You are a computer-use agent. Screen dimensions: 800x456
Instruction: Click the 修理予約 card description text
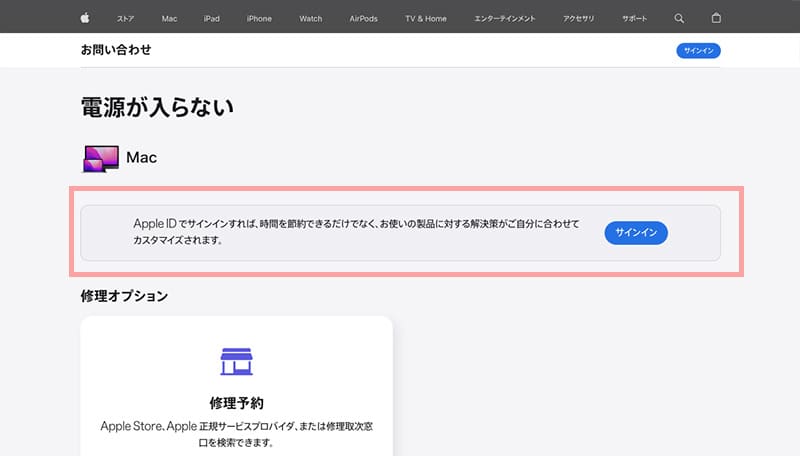point(236,434)
